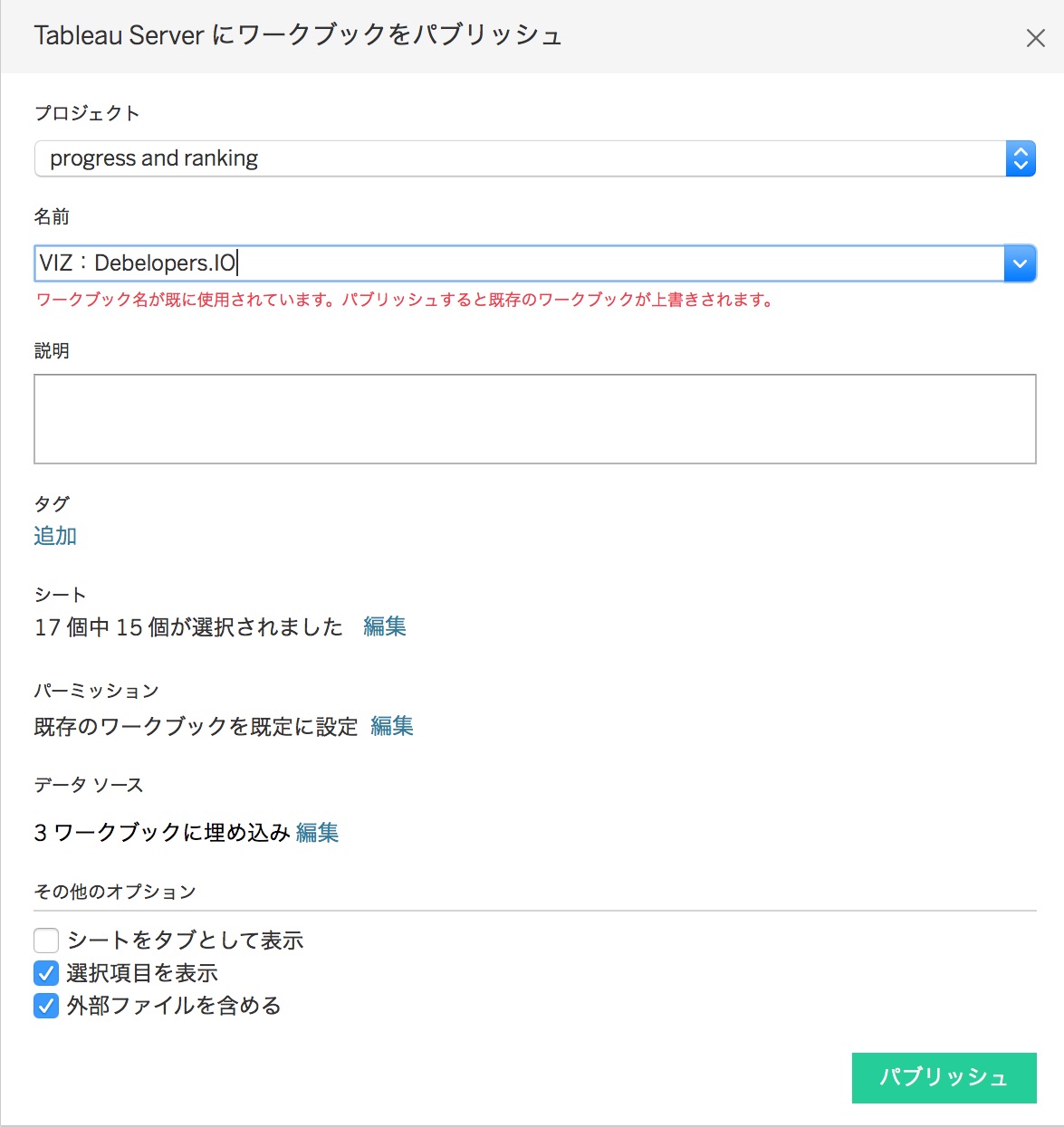Add a tag via the 追加 link

[54, 536]
